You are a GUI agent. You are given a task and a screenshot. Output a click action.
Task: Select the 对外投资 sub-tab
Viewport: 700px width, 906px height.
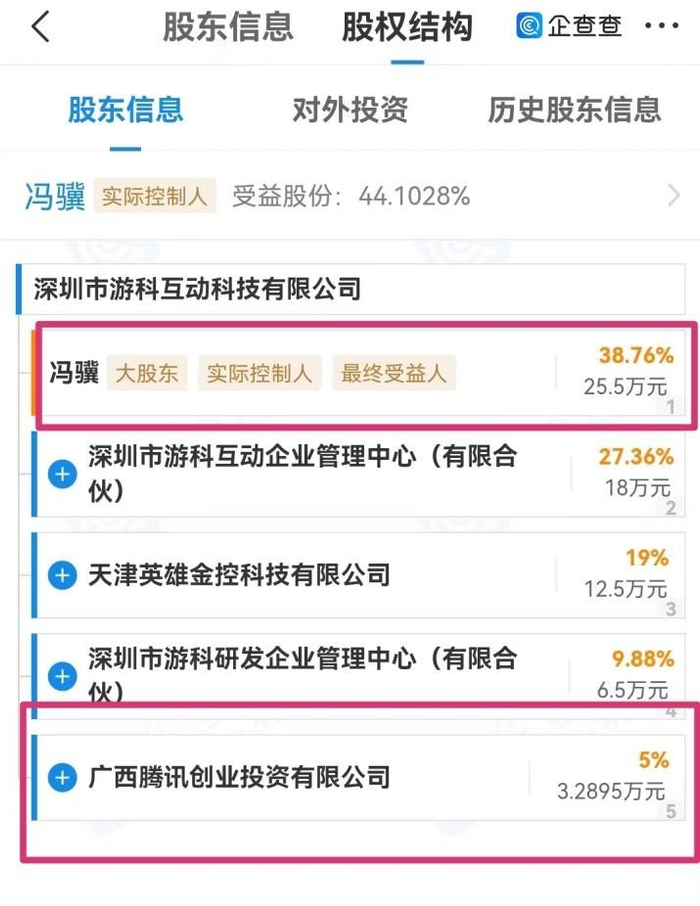[x=350, y=109]
